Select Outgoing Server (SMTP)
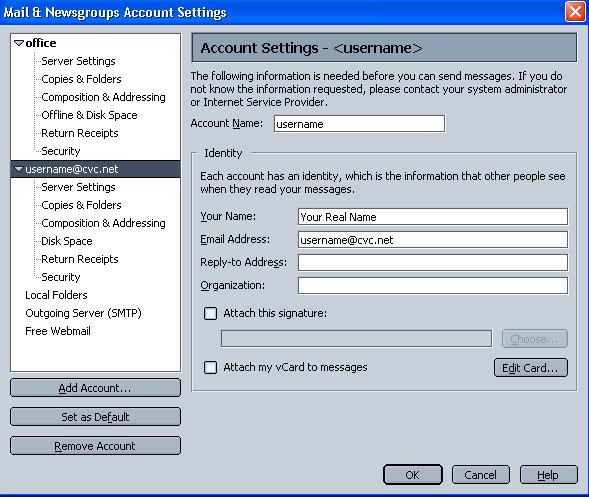This screenshot has width=589, height=498. click(83, 313)
